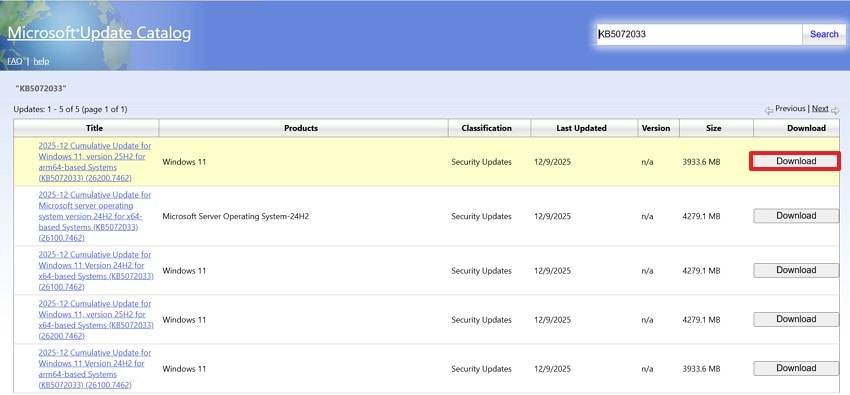Sort results by Size column header
This screenshot has width=850, height=395.
point(713,128)
